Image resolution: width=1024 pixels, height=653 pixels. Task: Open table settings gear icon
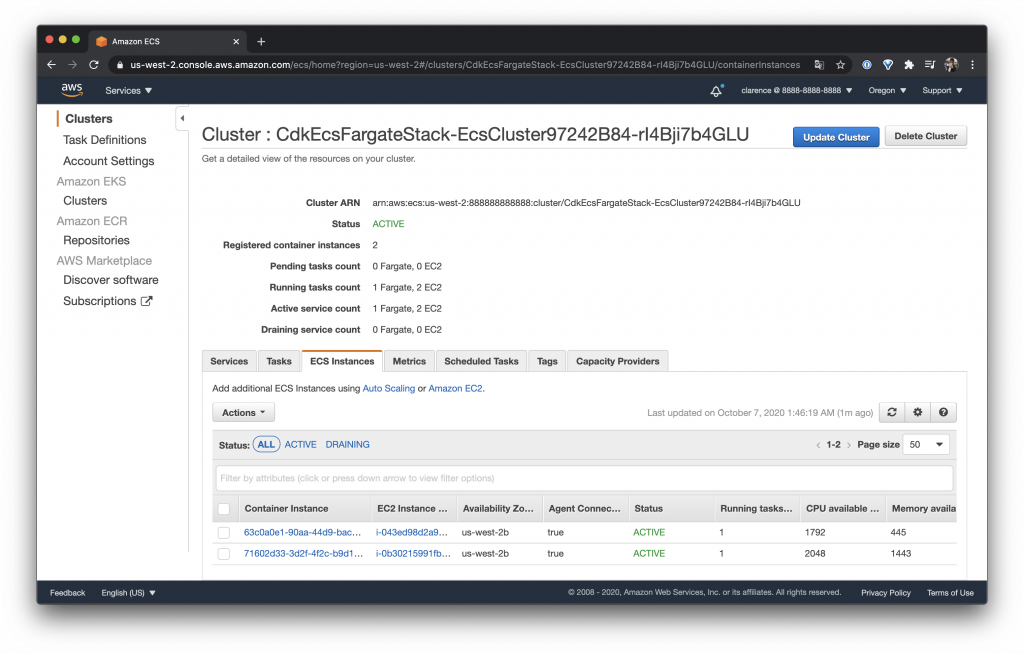tap(918, 412)
